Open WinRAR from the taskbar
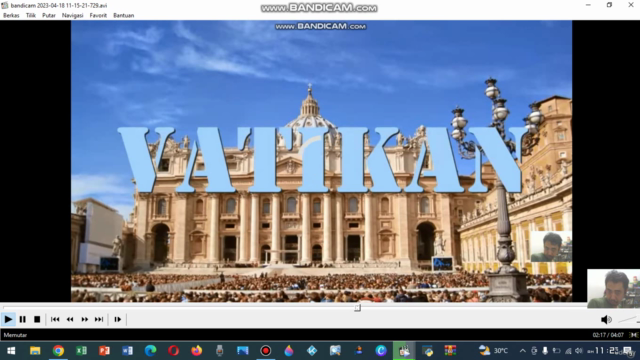 click(x=450, y=351)
